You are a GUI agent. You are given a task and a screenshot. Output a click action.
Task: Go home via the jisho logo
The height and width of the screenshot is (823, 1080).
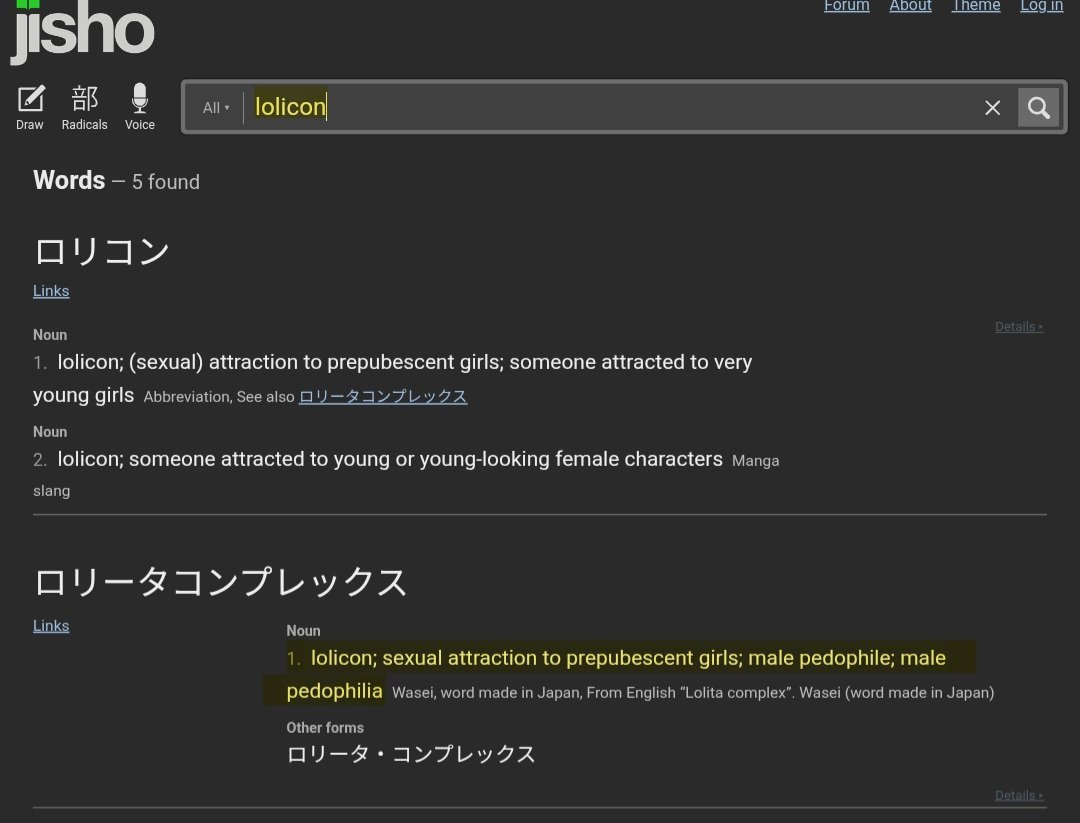point(82,31)
